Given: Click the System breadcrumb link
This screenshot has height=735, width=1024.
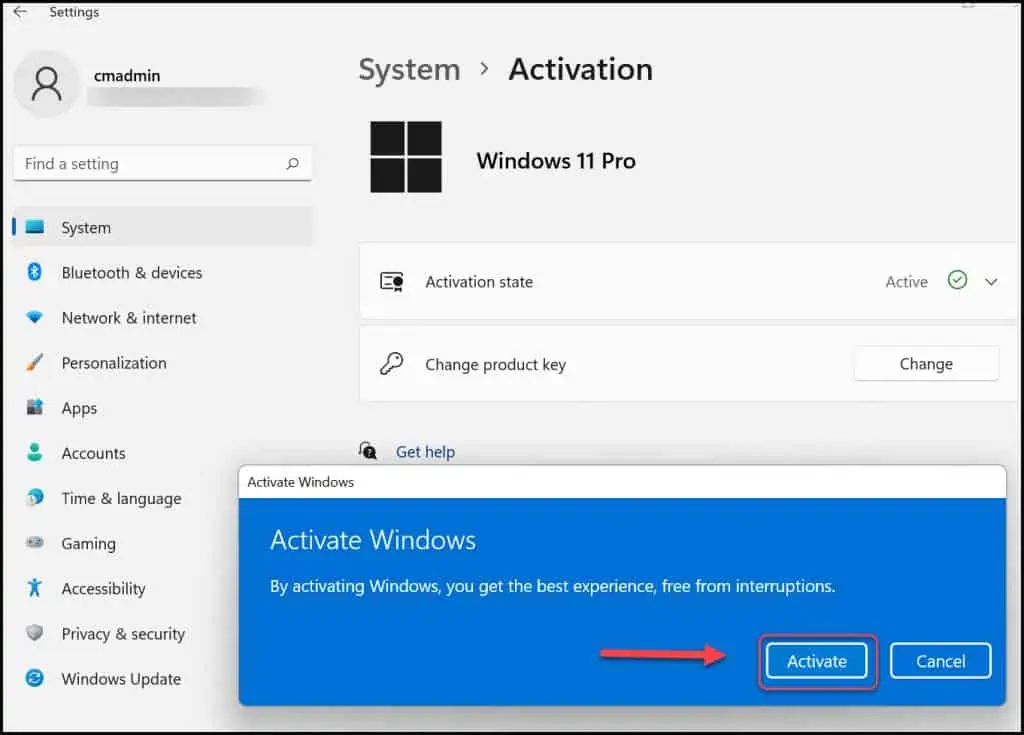Looking at the screenshot, I should tap(409, 69).
